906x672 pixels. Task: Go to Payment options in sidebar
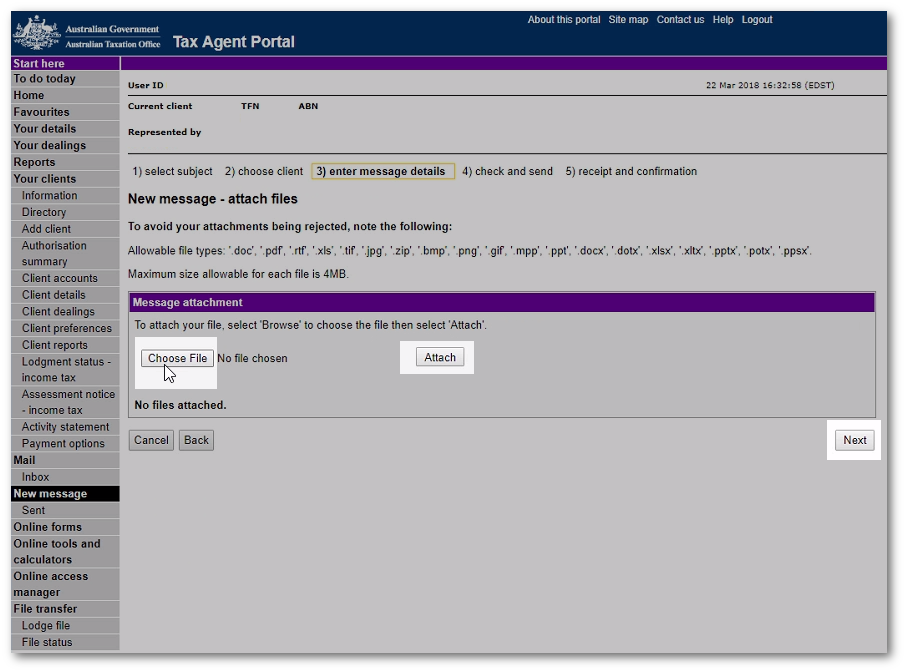point(63,444)
